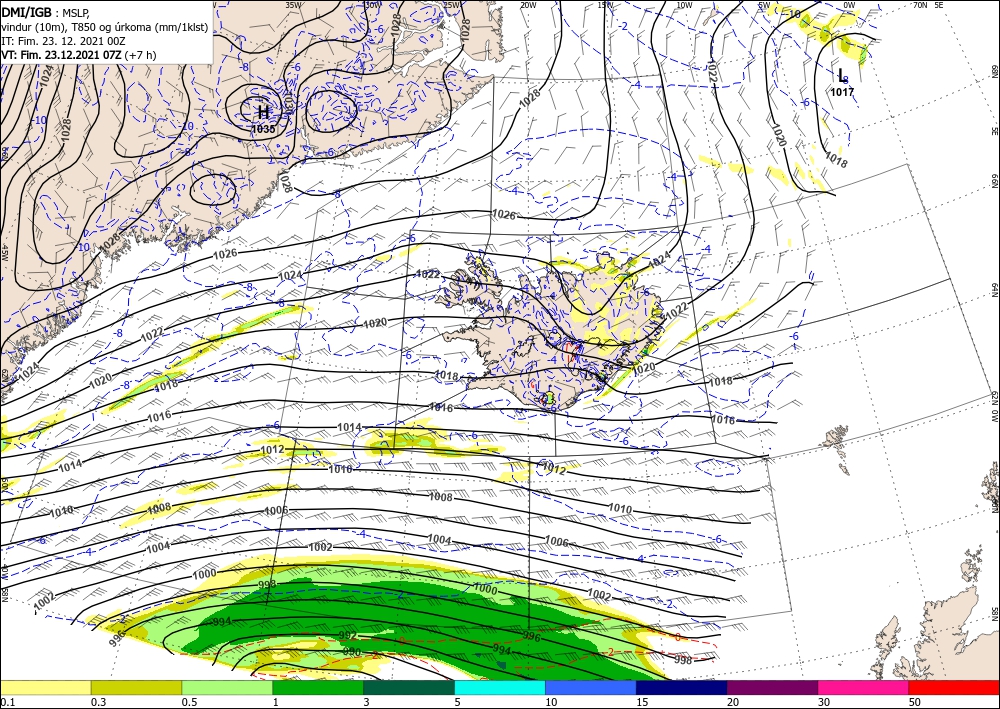Viewport: 1000px width, 709px height.
Task: Click the '1017' low pressure value
Action: point(842,92)
